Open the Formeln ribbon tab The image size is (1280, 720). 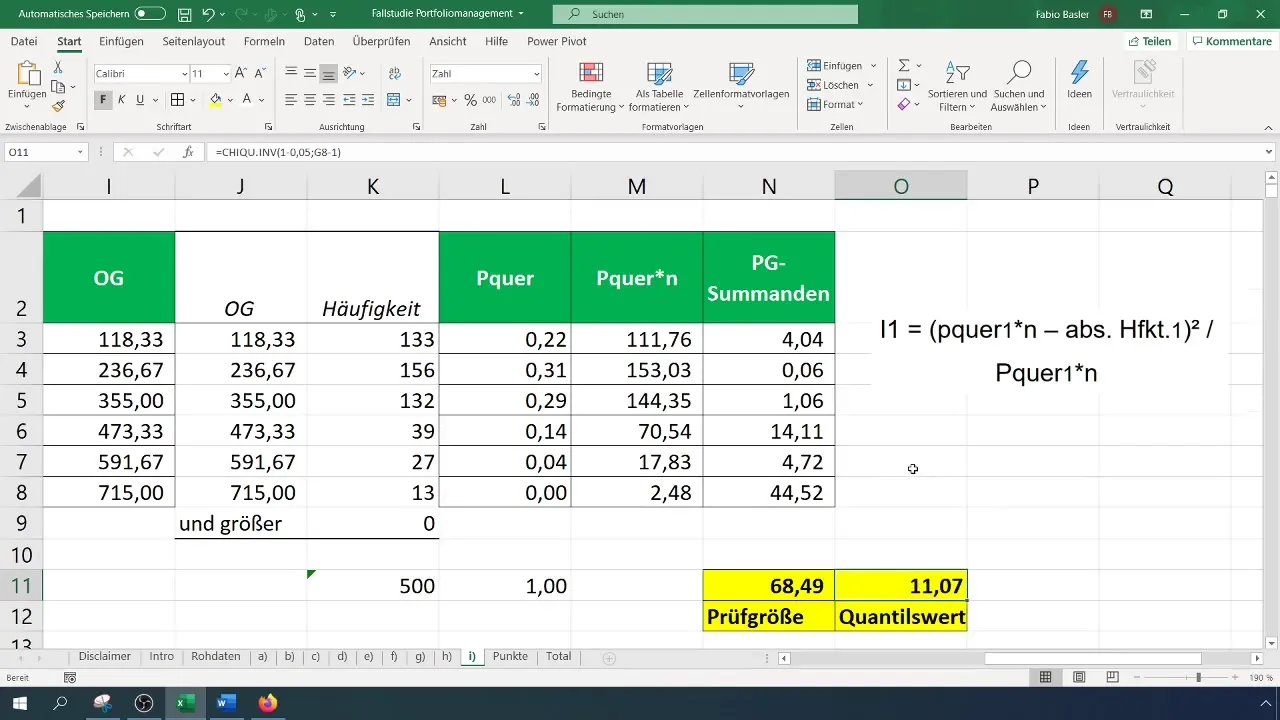pos(264,41)
